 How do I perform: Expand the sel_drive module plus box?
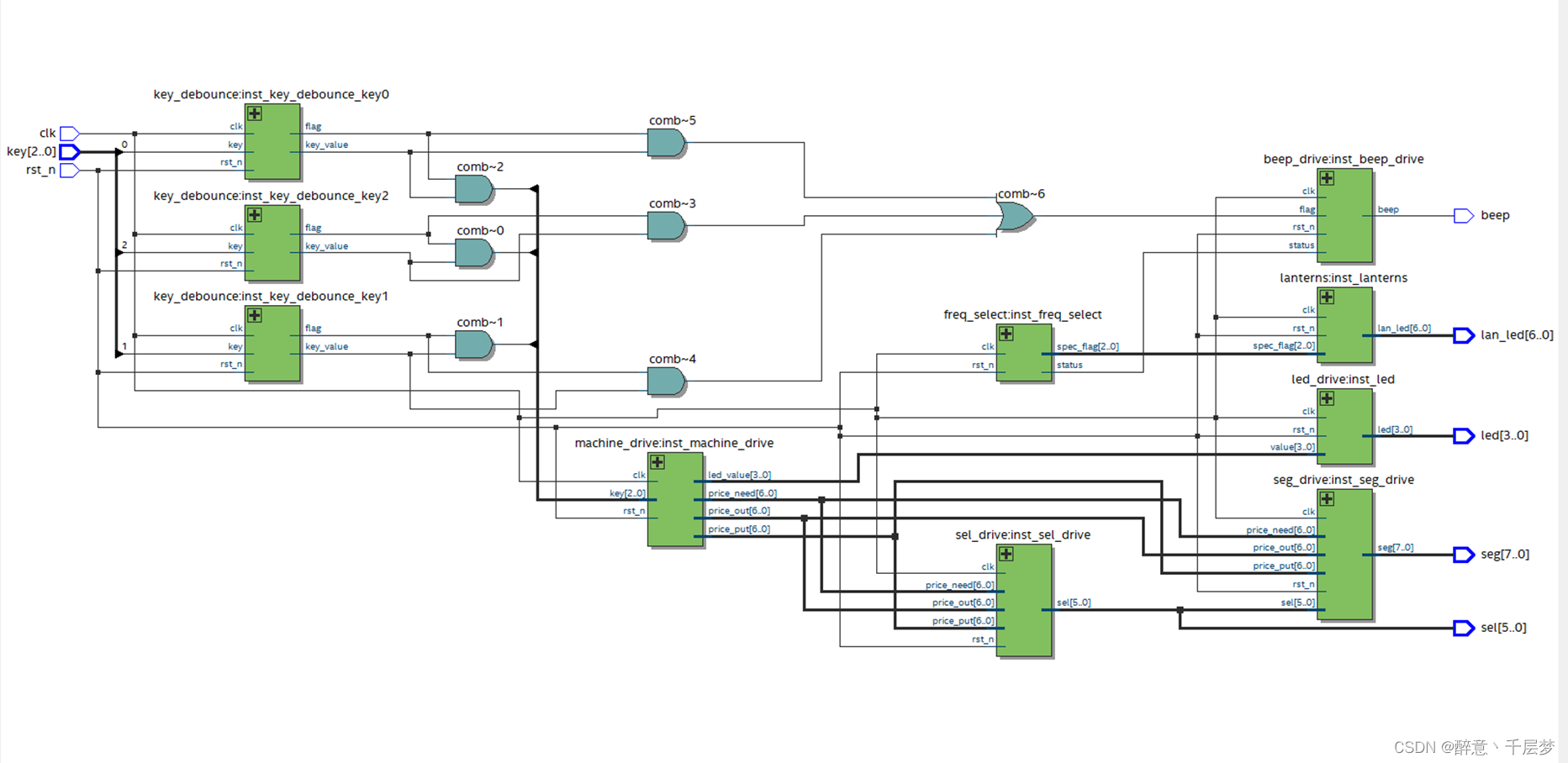(x=1006, y=554)
